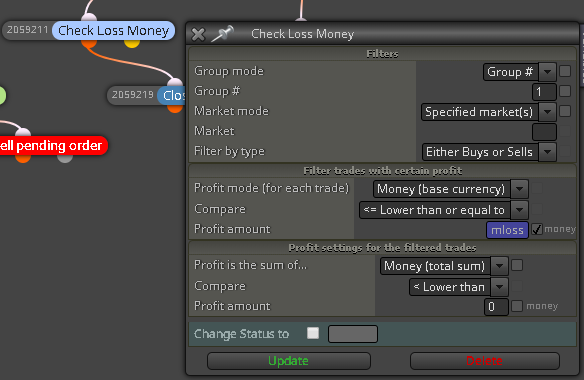584x380 pixels.
Task: Edit the Profit amount field showing 0
Action: (x=496, y=307)
